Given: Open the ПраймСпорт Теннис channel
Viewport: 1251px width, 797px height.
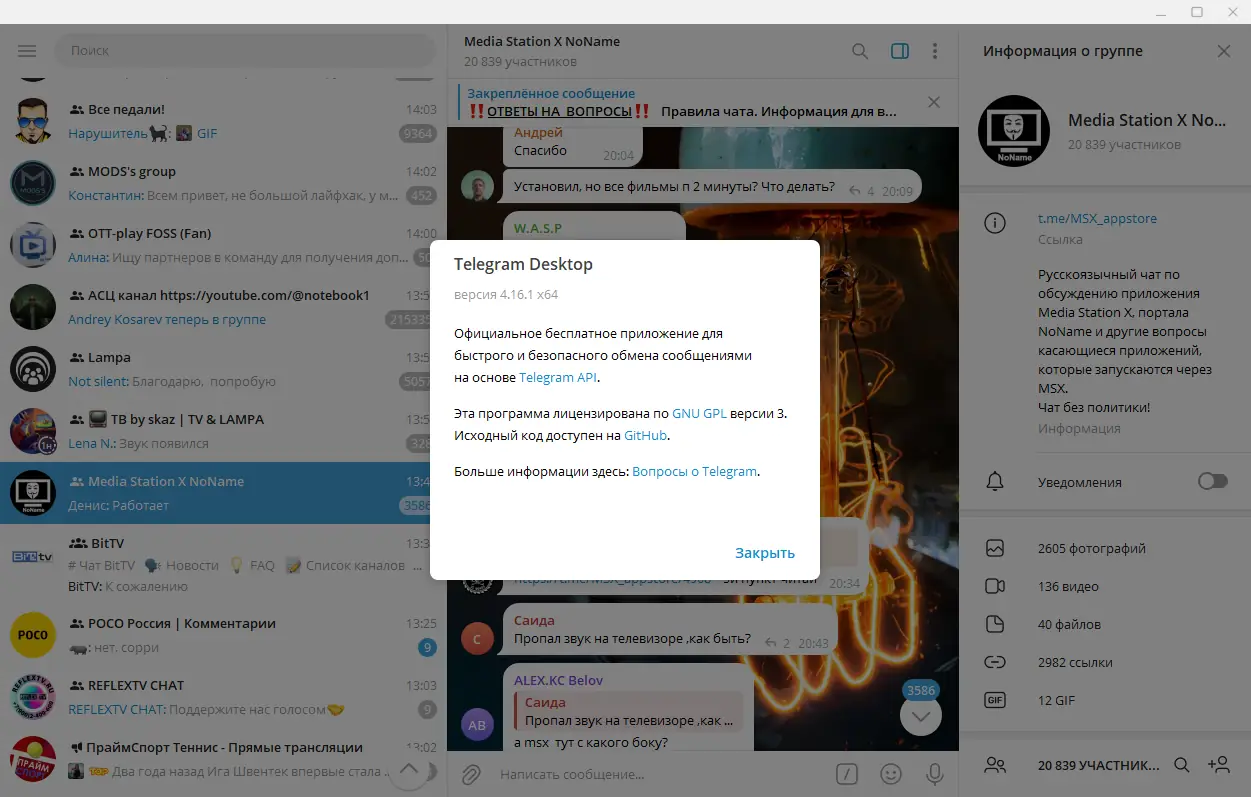Looking at the screenshot, I should [x=223, y=759].
